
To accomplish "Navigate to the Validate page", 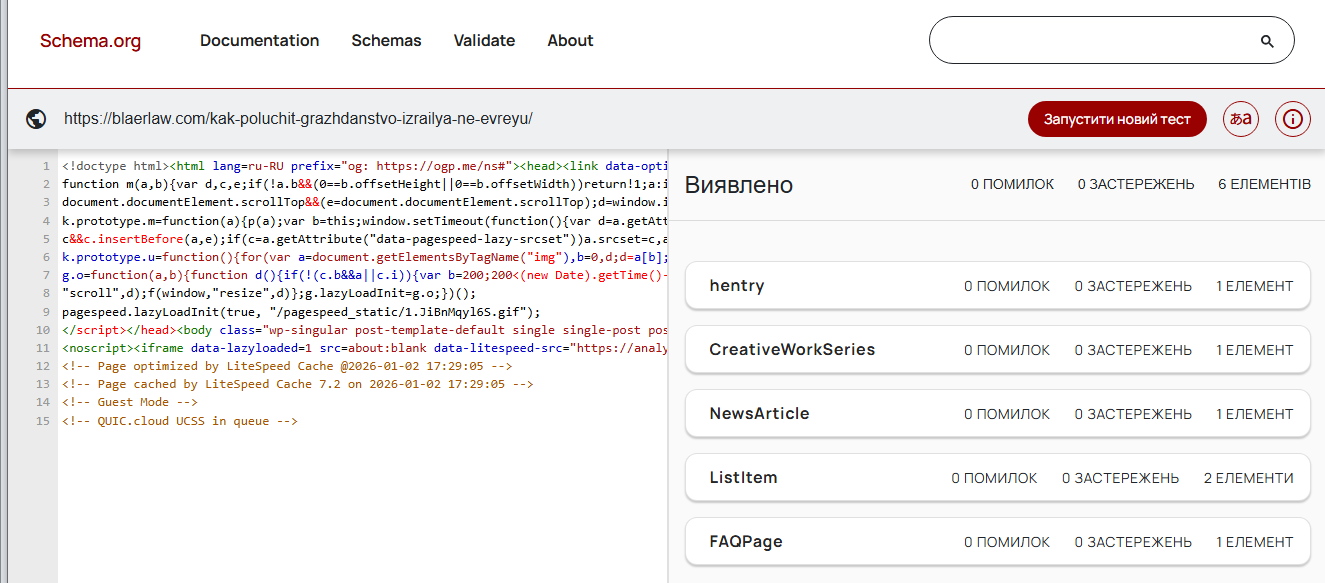I will pos(484,41).
